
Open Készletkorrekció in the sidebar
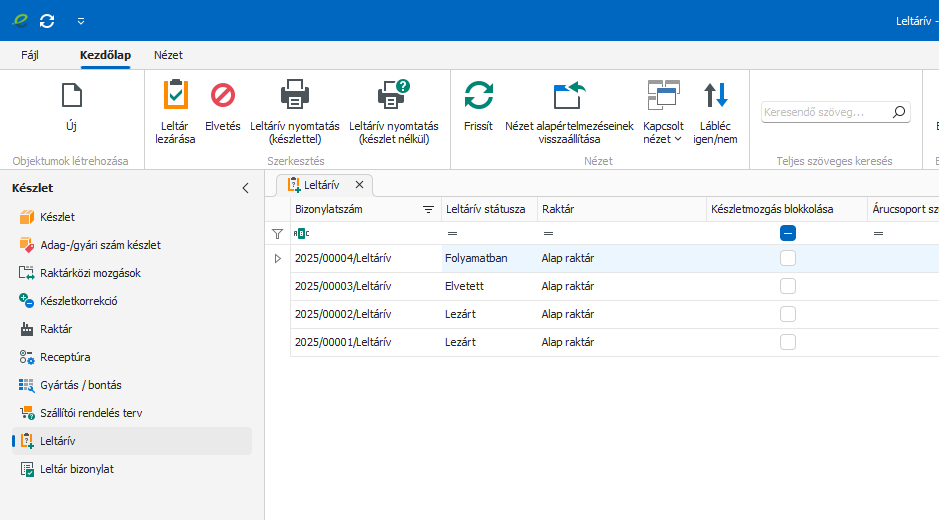[x=78, y=301]
